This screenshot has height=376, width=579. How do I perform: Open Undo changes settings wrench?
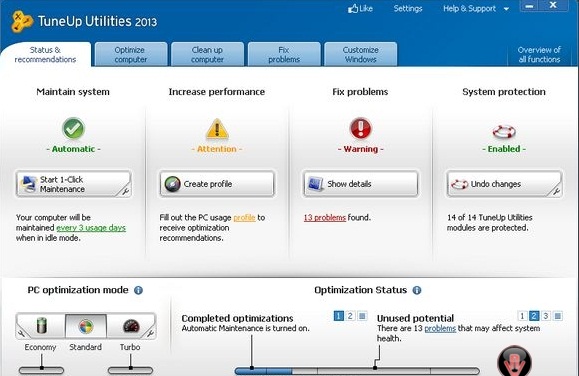556,191
